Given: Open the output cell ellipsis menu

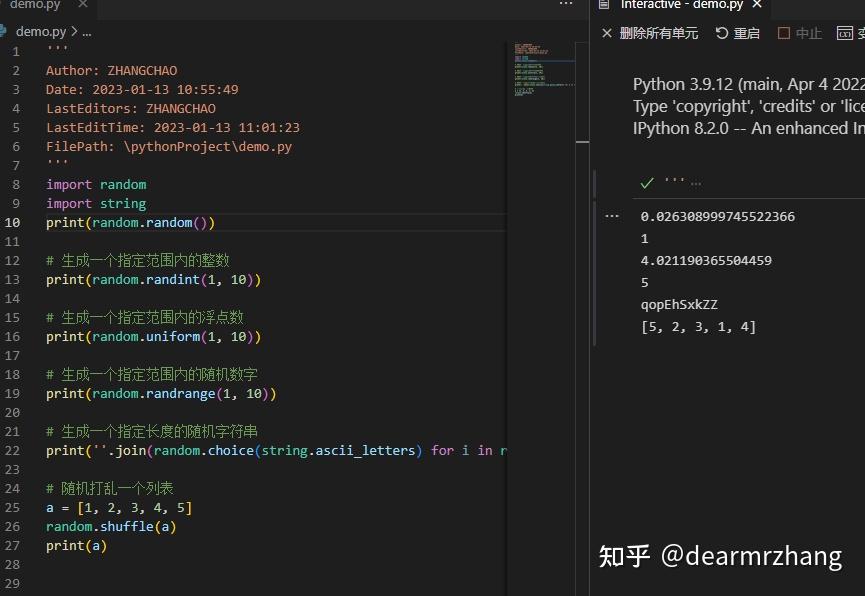Looking at the screenshot, I should (612, 216).
